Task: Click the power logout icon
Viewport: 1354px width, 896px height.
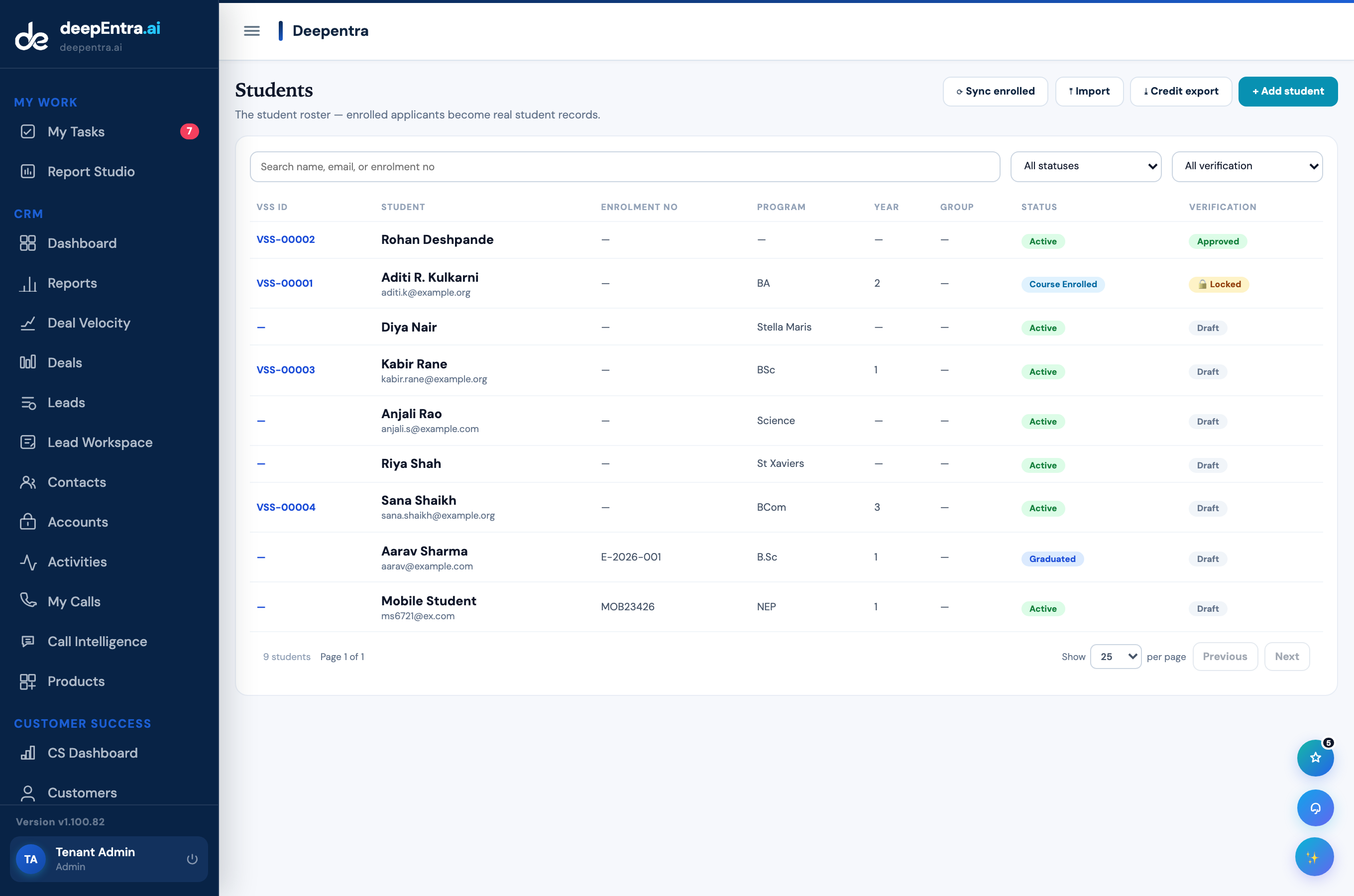Action: coord(192,859)
